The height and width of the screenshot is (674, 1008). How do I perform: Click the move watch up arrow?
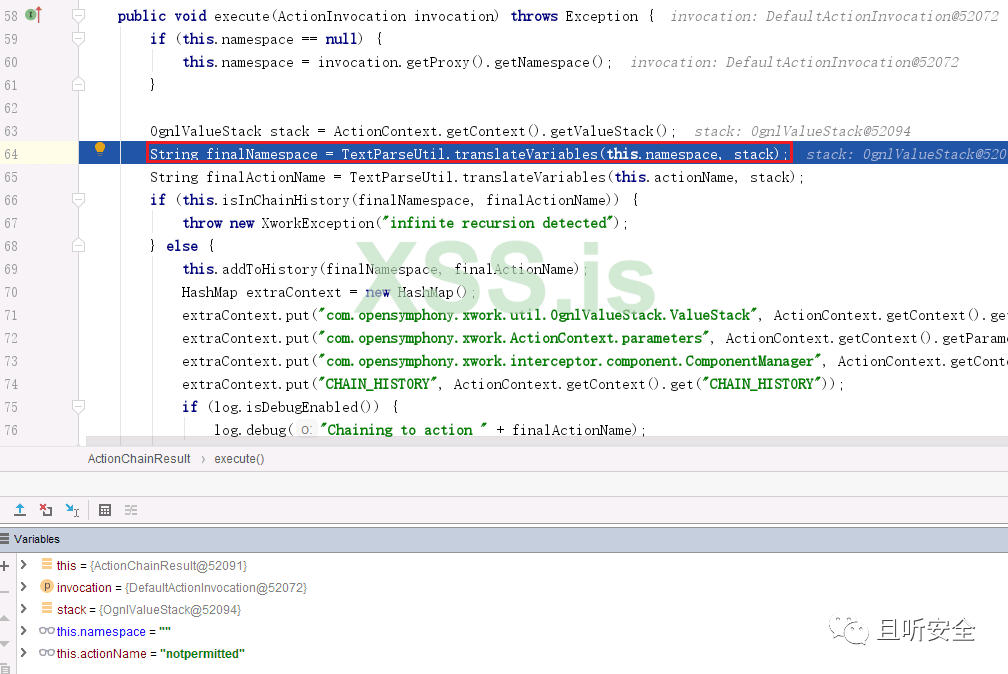(x=4, y=618)
